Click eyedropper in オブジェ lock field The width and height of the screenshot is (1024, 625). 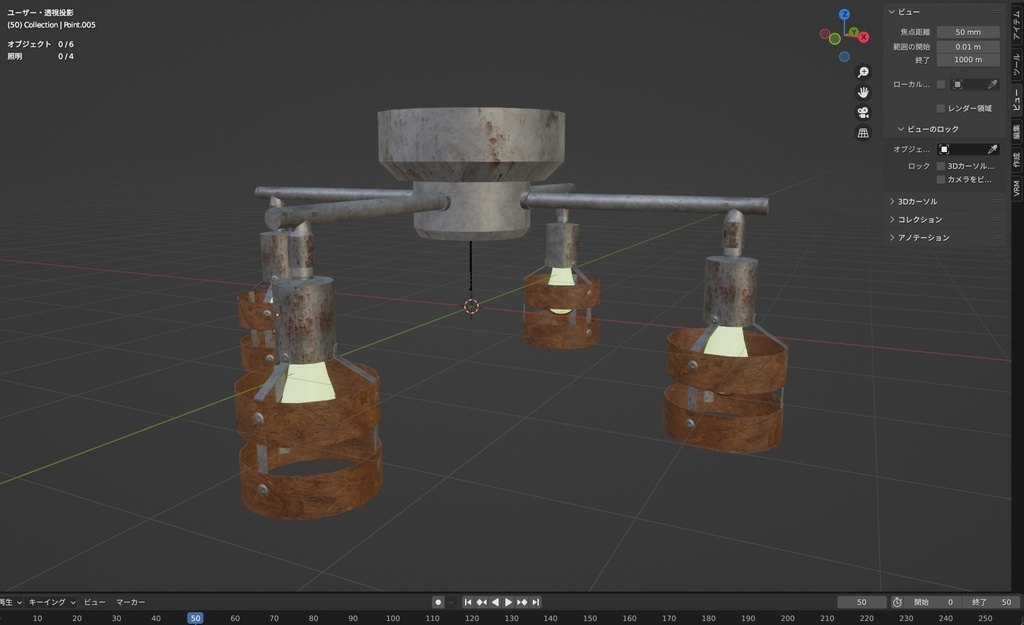tap(992, 150)
